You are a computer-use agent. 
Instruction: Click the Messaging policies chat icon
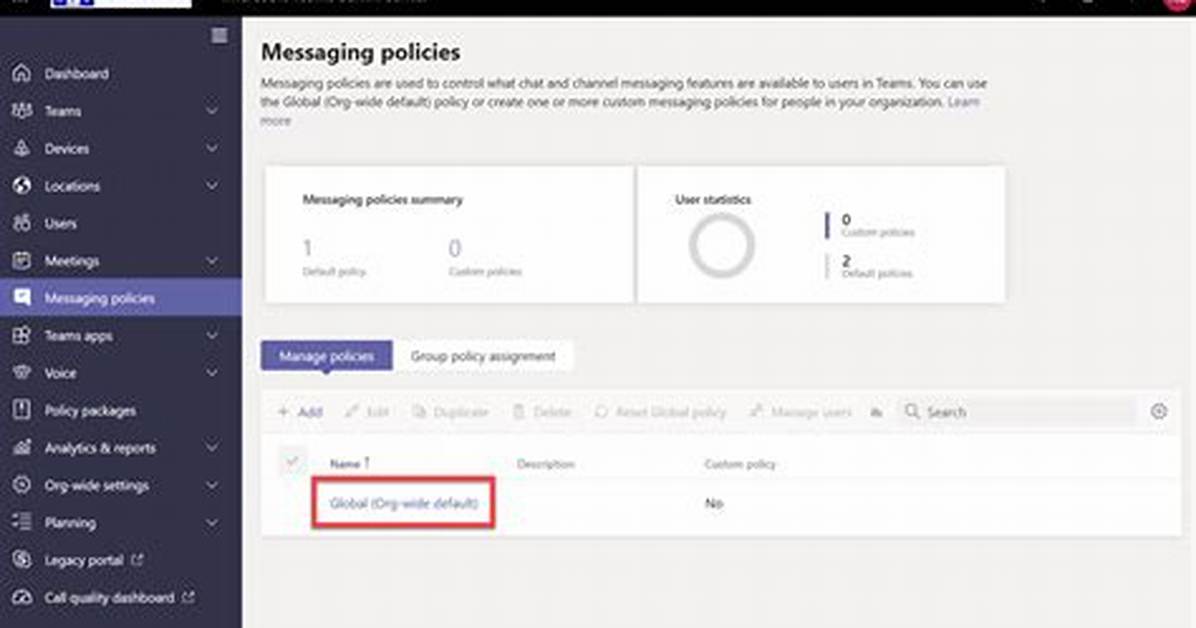21,298
